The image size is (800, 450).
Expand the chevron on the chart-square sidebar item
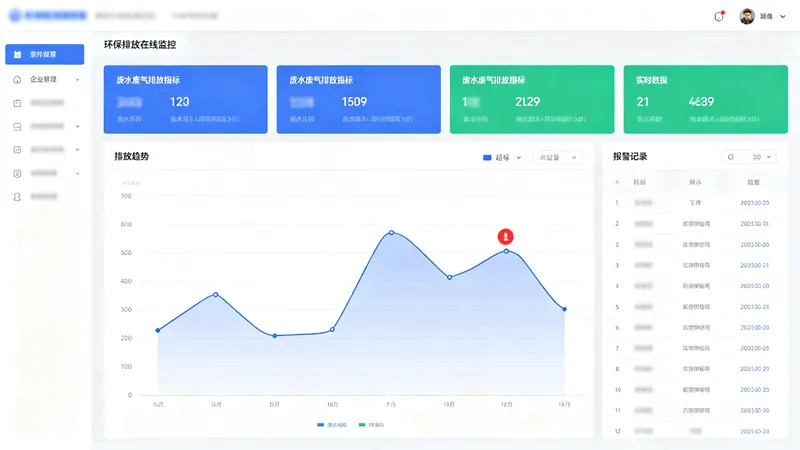tap(78, 149)
